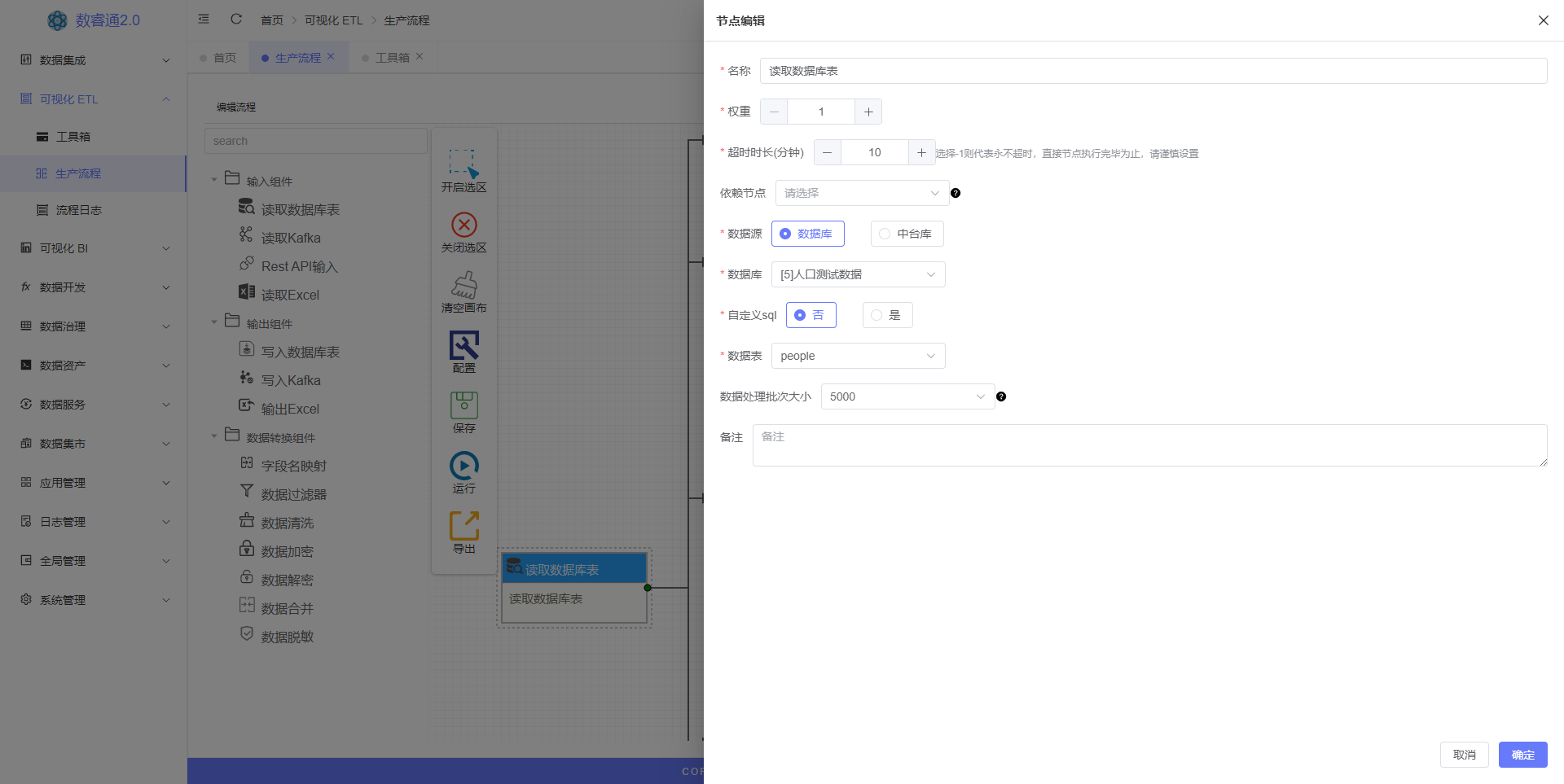Click the 保存 save disk icon
This screenshot has width=1564, height=784.
(463, 405)
